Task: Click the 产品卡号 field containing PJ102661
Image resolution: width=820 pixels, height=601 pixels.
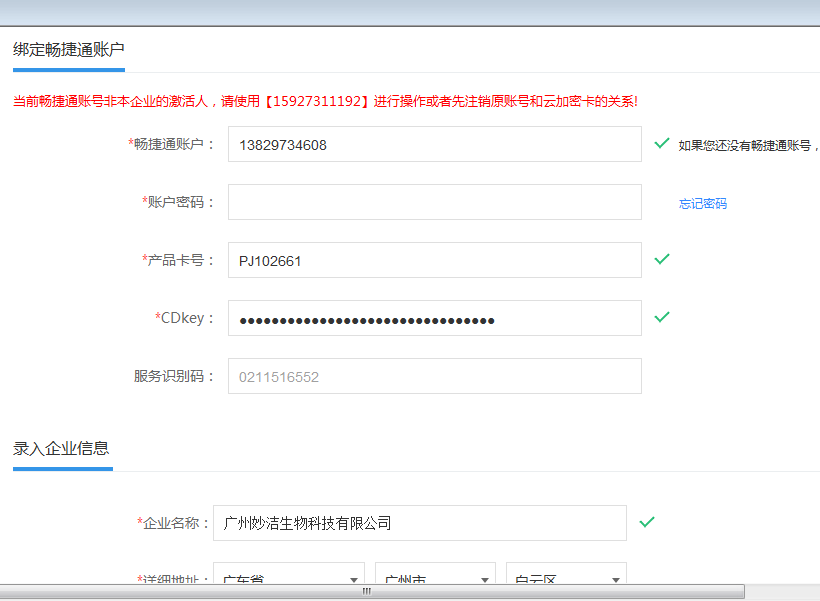Action: point(435,260)
